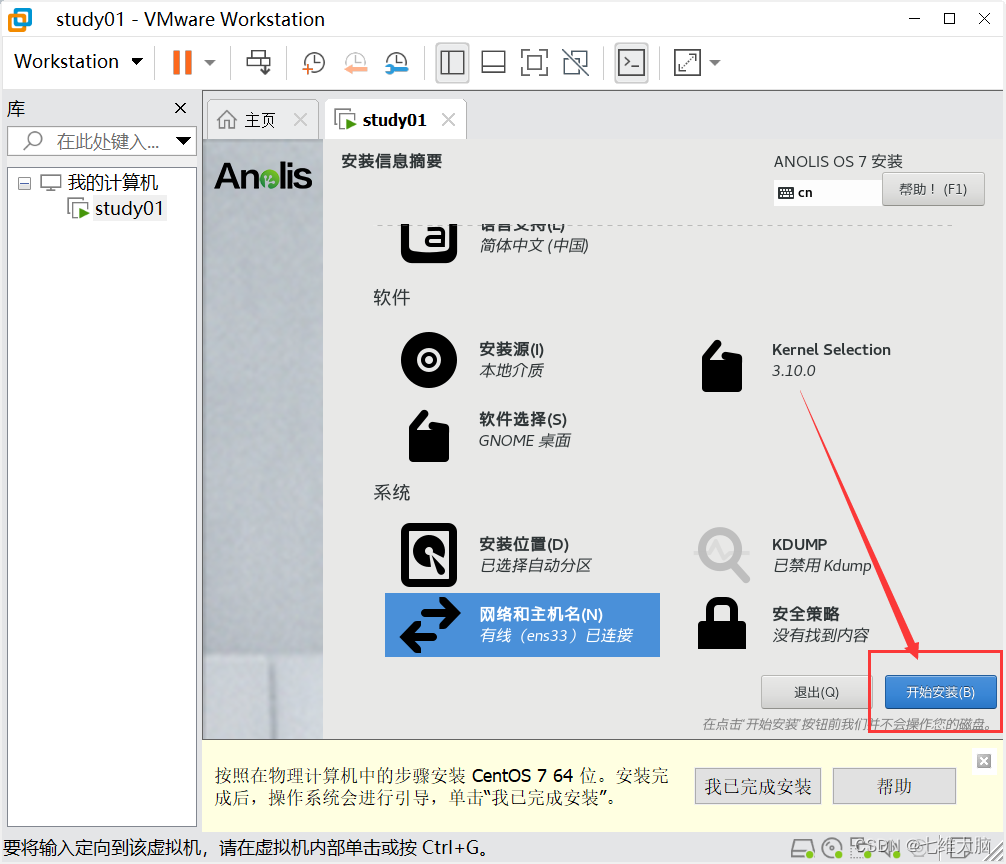The height and width of the screenshot is (864, 1006).
Task: Take a snapshot of this VM
Action: (x=314, y=63)
